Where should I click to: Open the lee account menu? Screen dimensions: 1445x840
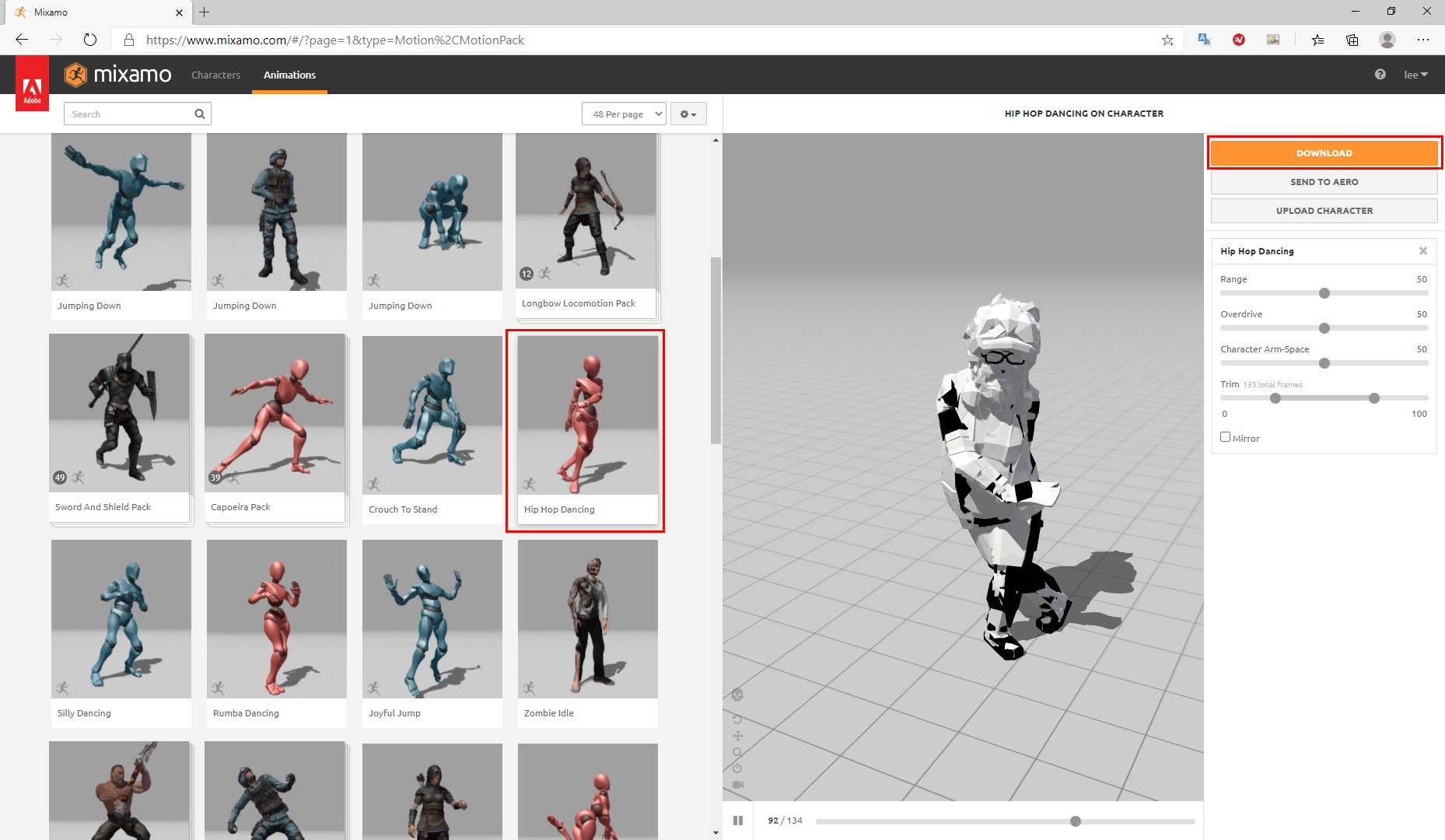(x=1415, y=75)
